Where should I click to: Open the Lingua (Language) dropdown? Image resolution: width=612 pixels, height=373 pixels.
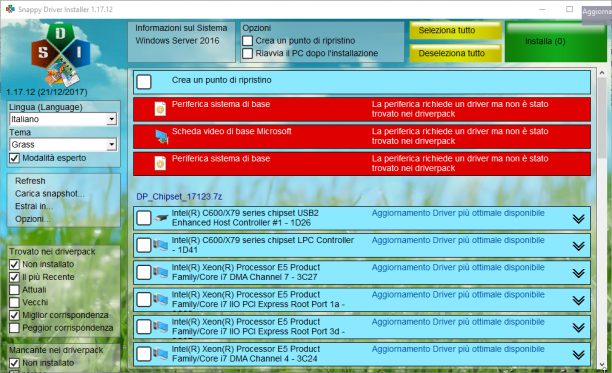(x=112, y=119)
